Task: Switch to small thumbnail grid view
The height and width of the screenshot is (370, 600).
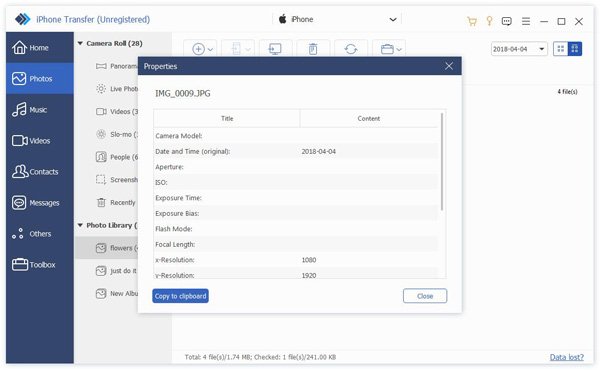Action: pos(561,49)
